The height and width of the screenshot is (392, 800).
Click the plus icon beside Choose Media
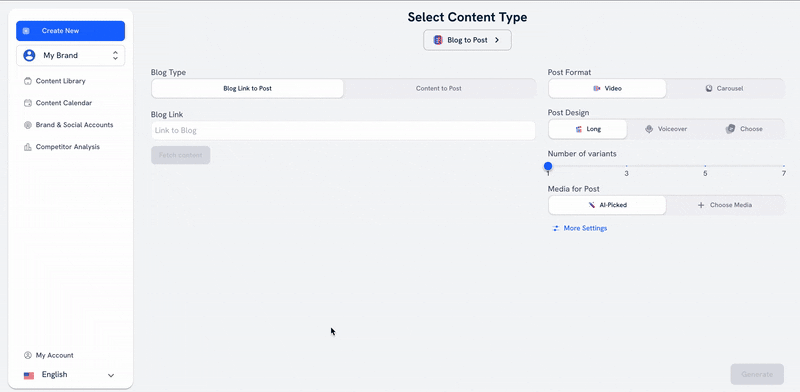click(x=701, y=205)
